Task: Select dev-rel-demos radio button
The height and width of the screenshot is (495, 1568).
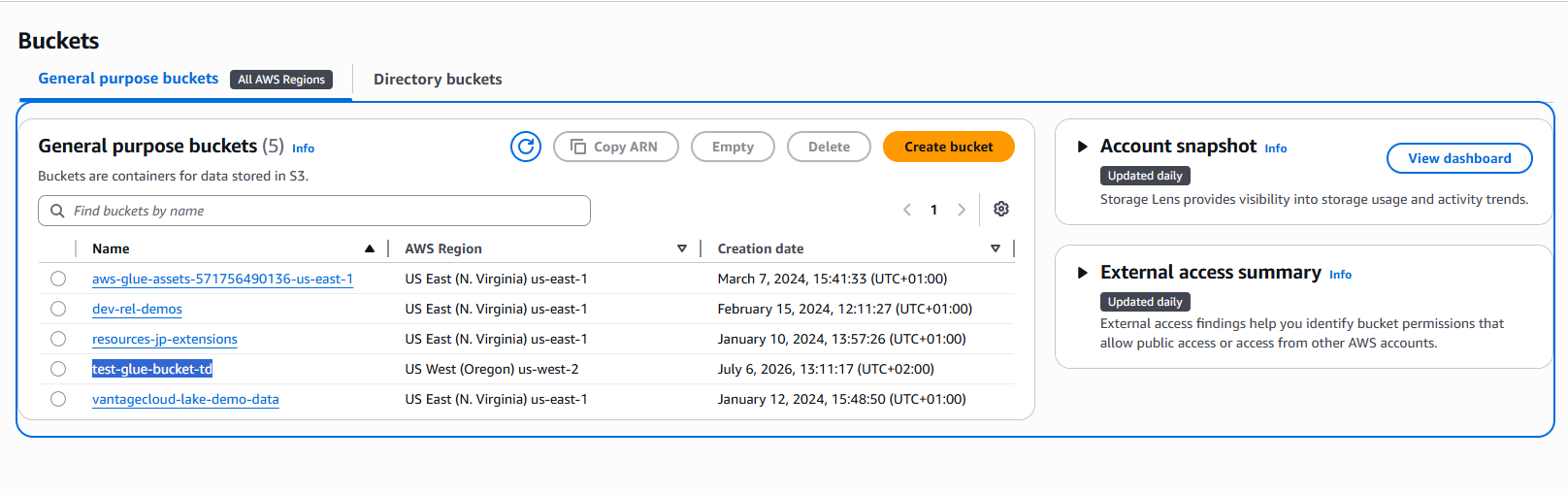Action: tap(58, 309)
